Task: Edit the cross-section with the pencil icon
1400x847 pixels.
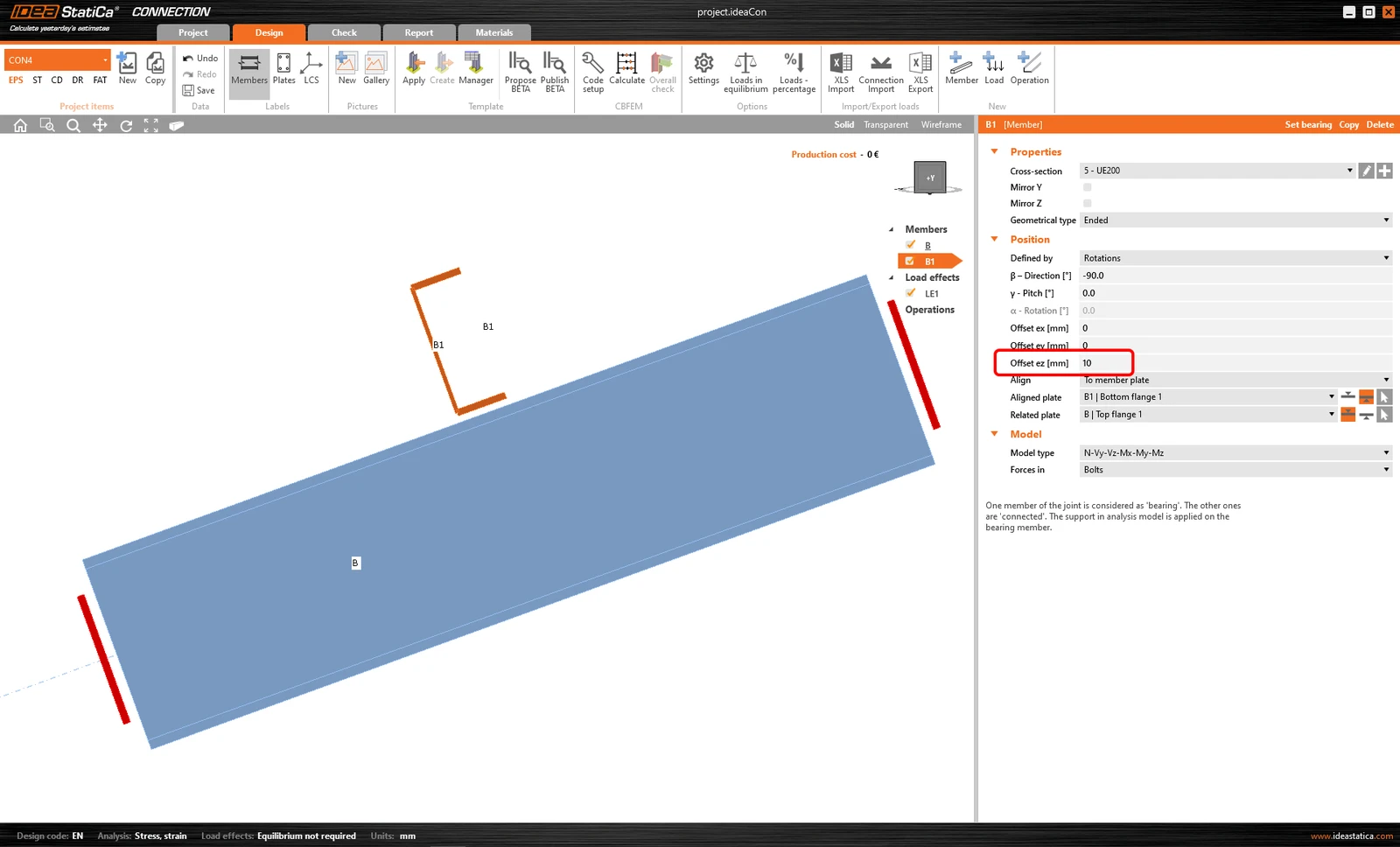Action: click(x=1366, y=171)
